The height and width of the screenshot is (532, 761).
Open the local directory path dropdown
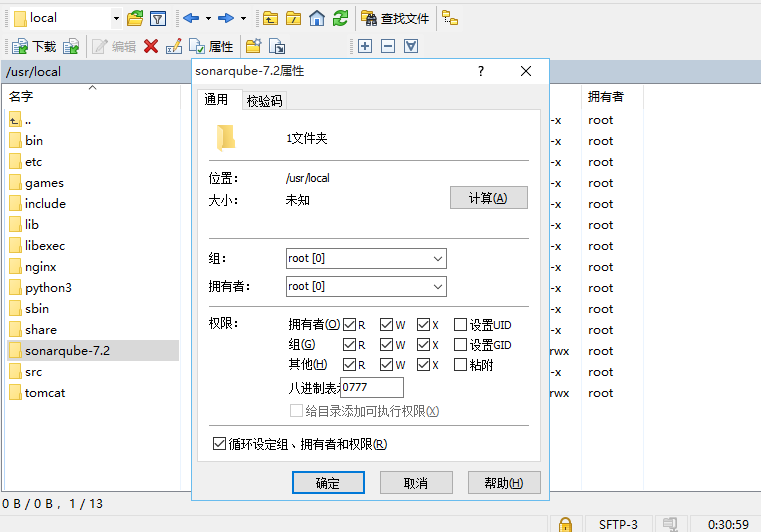point(116,18)
